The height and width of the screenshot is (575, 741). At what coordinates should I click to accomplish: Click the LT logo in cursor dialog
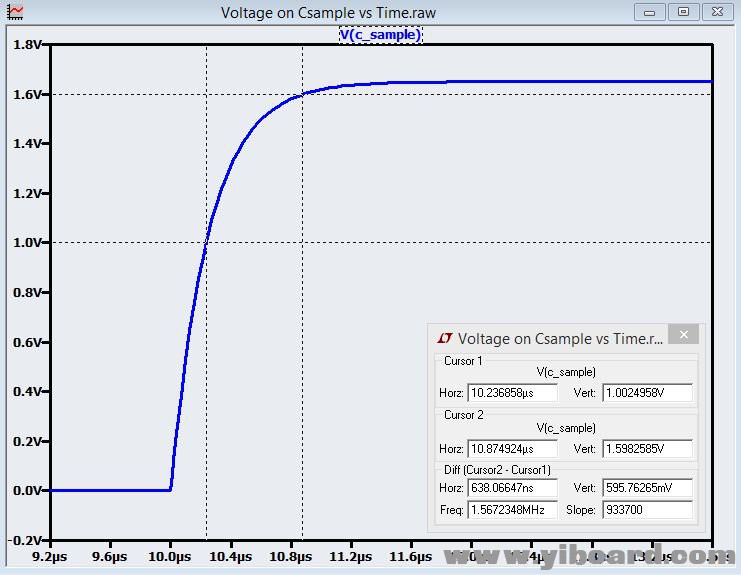445,338
